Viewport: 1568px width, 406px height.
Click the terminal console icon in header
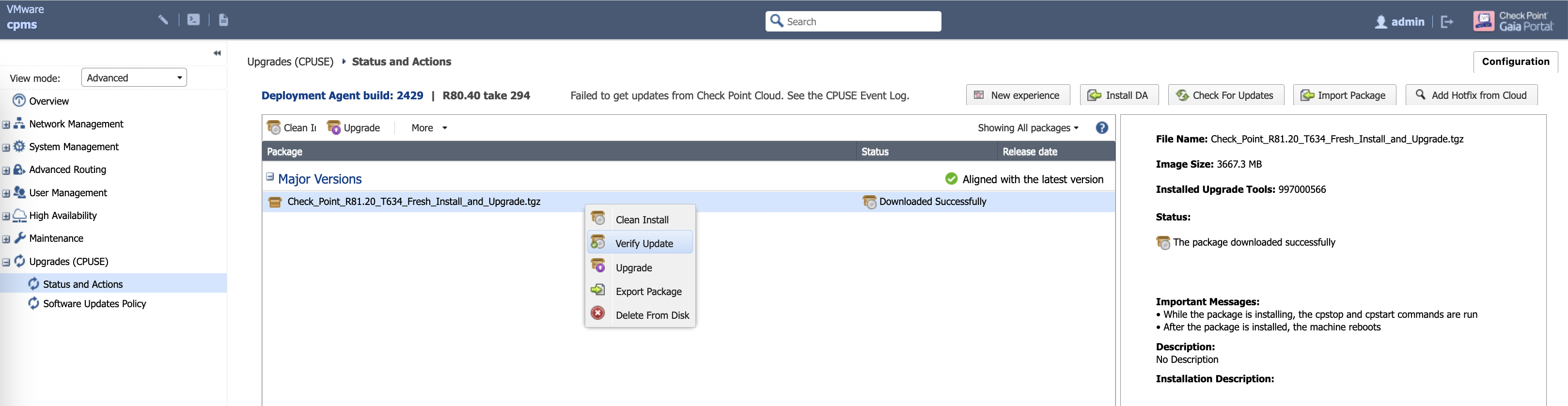(193, 19)
